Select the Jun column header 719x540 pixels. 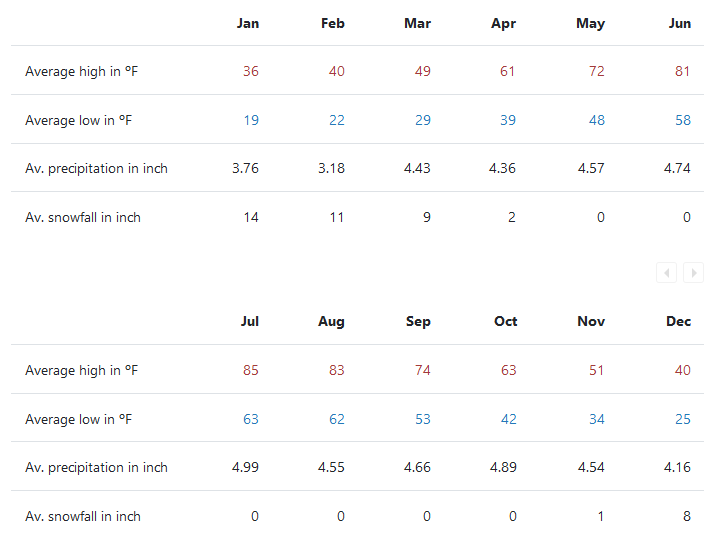pyautogui.click(x=680, y=23)
